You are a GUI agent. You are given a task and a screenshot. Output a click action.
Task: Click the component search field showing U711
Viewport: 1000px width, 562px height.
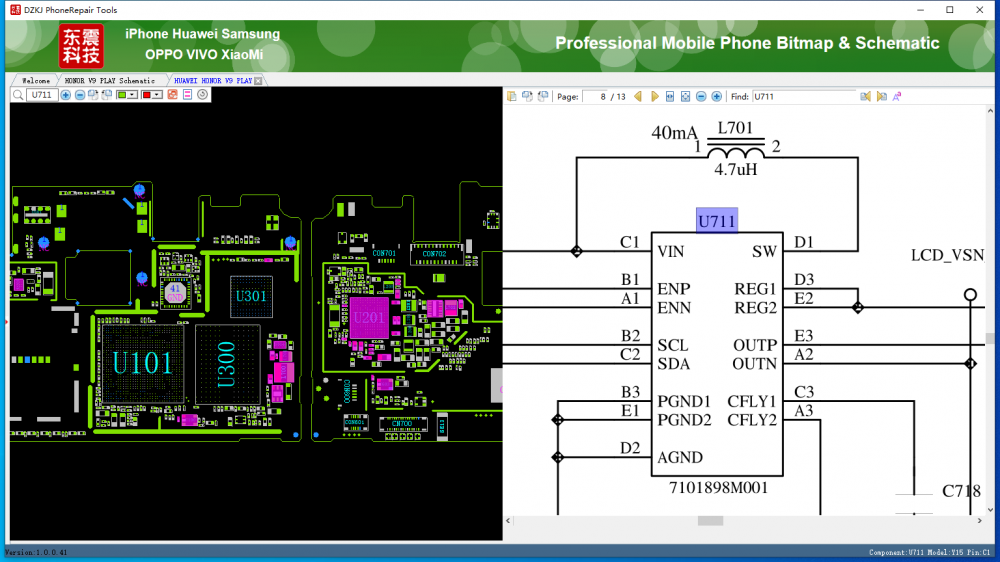(x=42, y=95)
